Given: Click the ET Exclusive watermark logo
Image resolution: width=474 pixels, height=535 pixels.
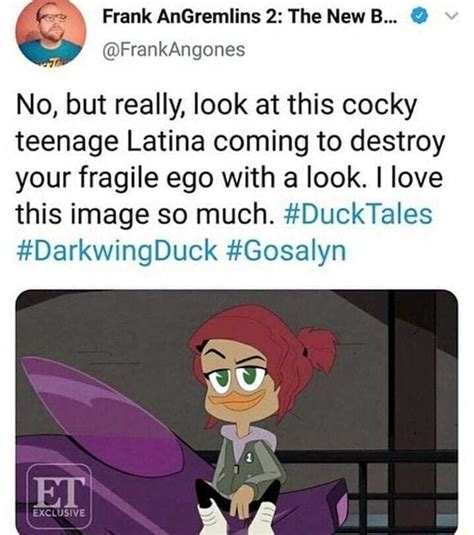Looking at the screenshot, I should tap(59, 495).
